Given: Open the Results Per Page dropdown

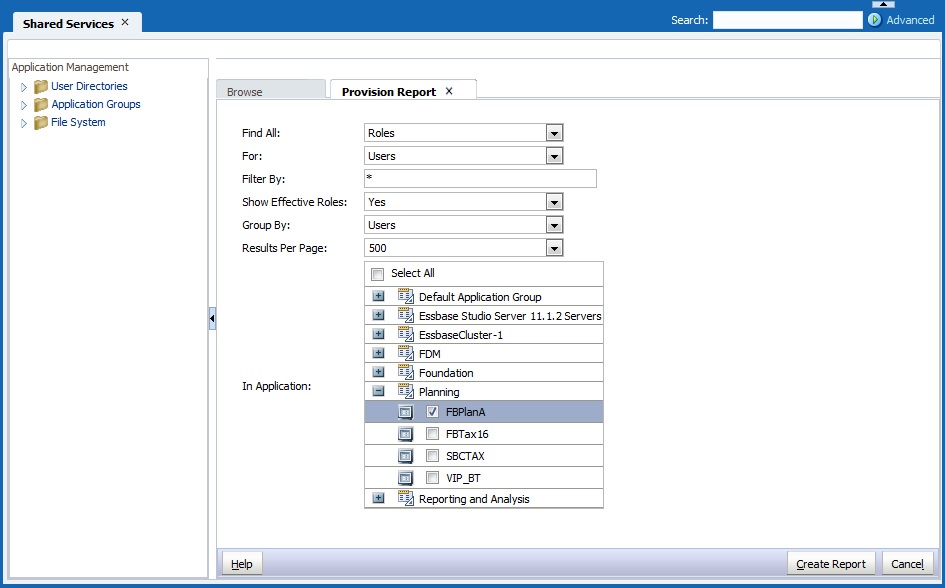Looking at the screenshot, I should [553, 247].
